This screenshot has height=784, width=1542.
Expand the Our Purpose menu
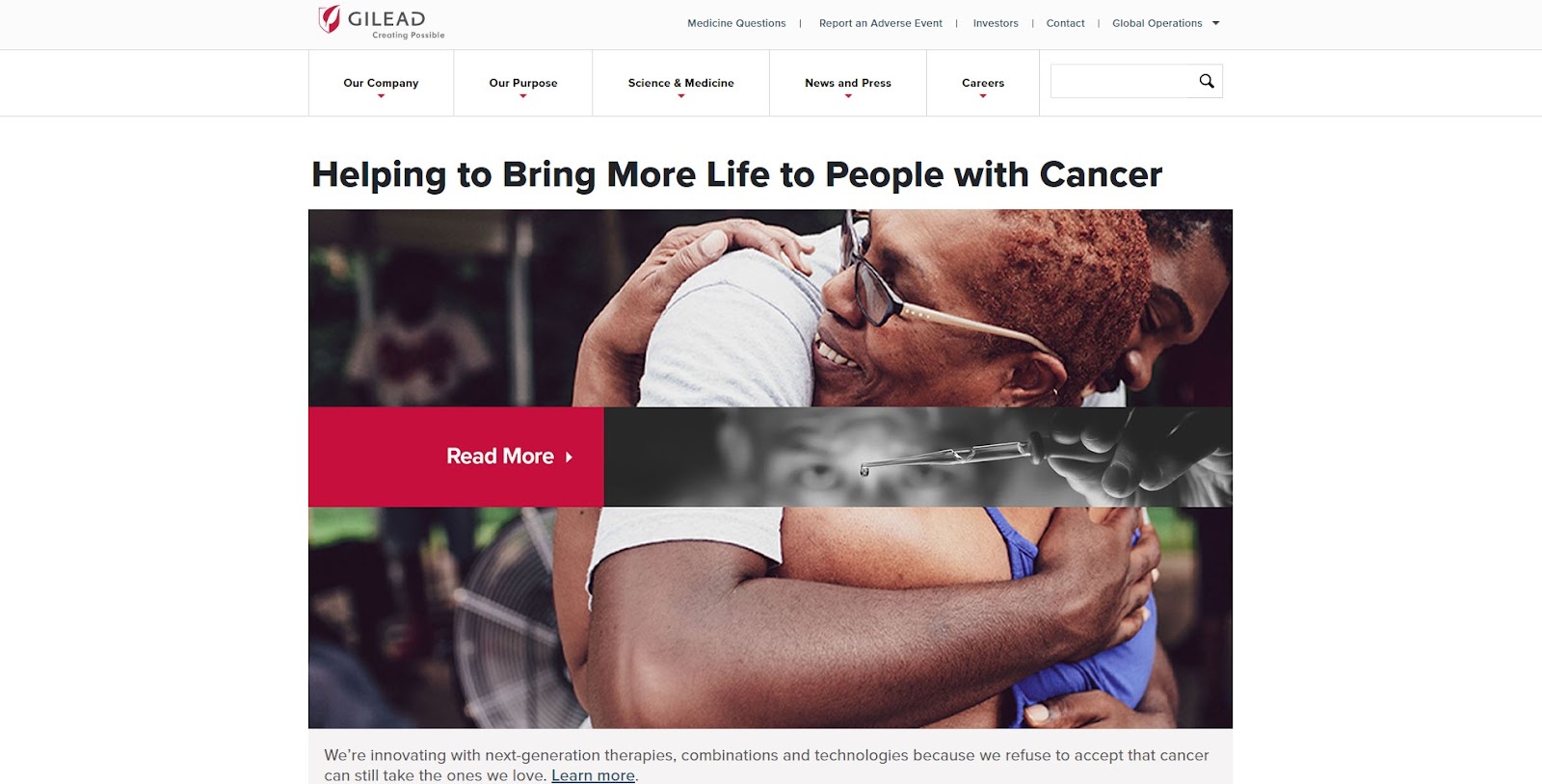(x=523, y=84)
